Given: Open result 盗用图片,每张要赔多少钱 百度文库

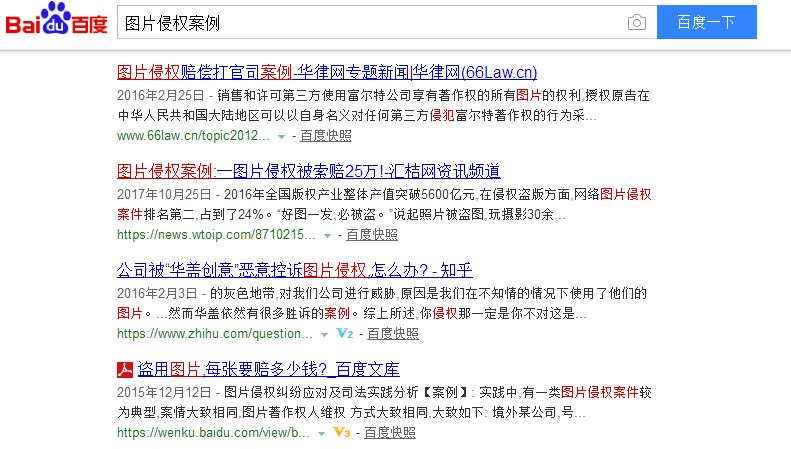Looking at the screenshot, I should pyautogui.click(x=268, y=369).
